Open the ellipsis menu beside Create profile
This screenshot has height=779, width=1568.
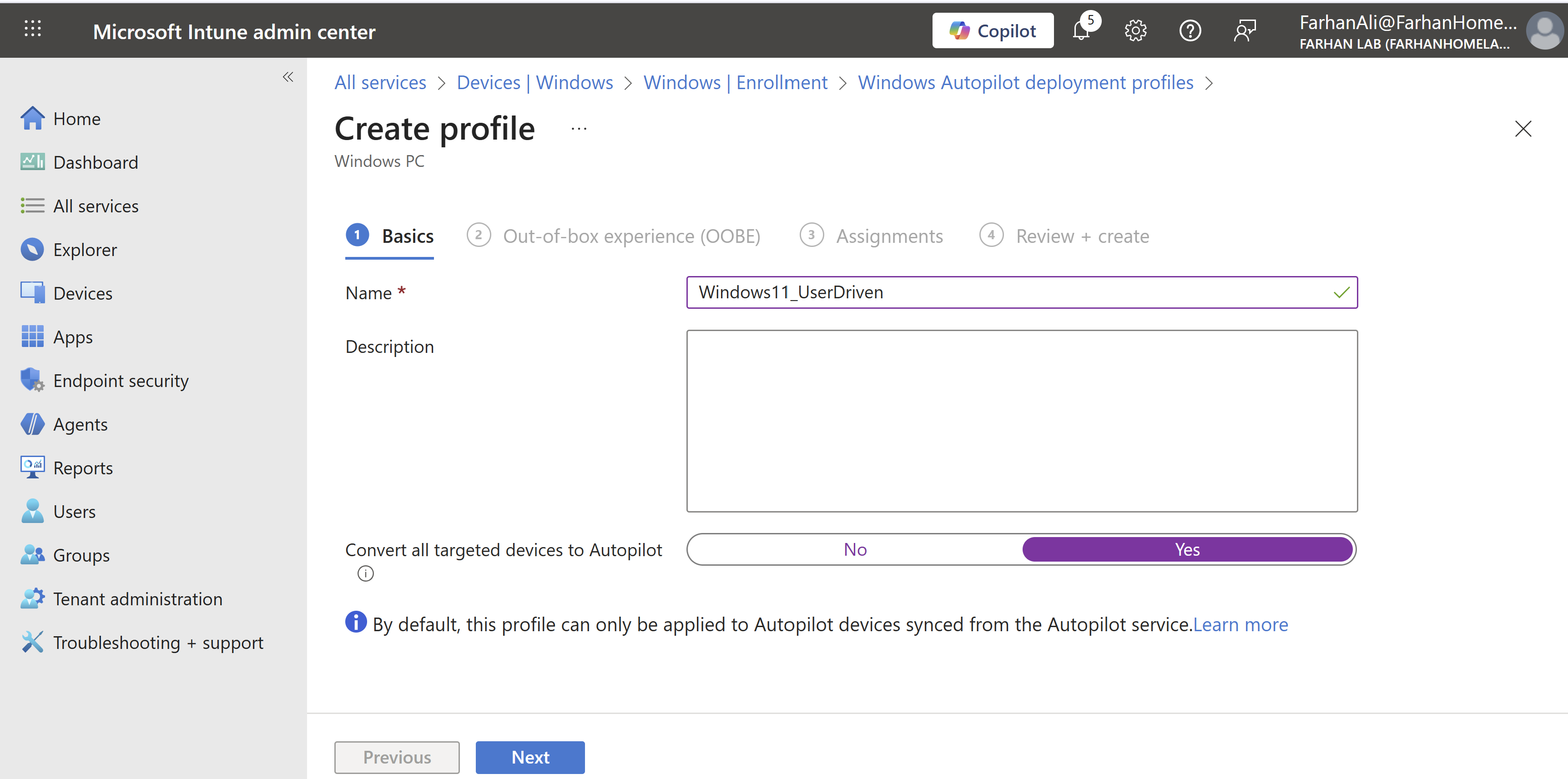[x=579, y=128]
